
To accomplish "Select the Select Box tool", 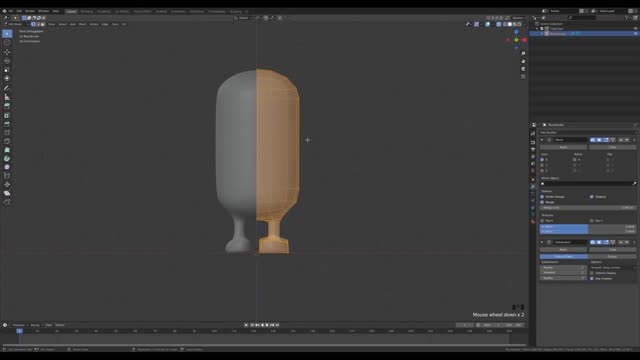I will 7,33.
